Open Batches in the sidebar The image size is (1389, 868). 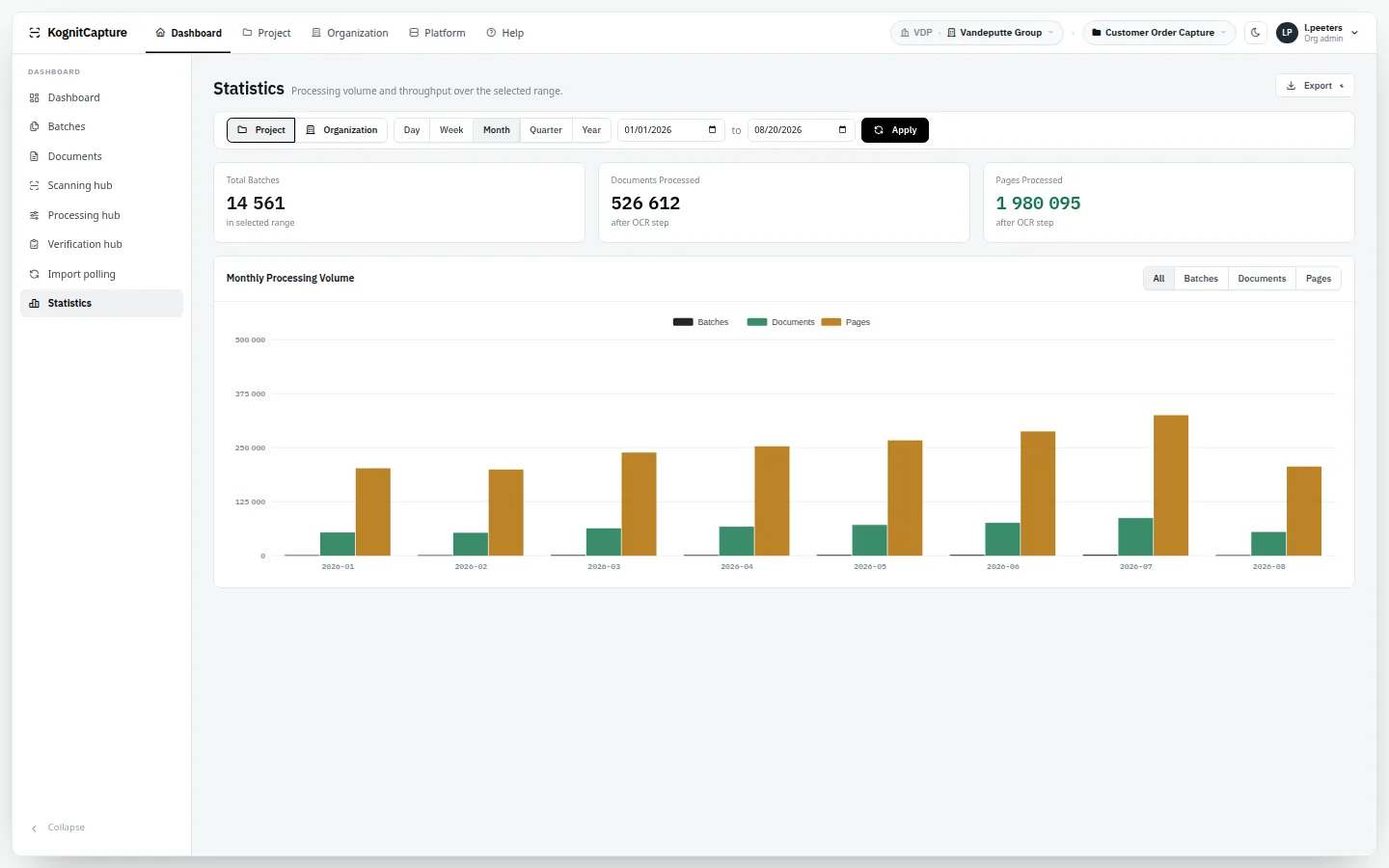[101, 126]
